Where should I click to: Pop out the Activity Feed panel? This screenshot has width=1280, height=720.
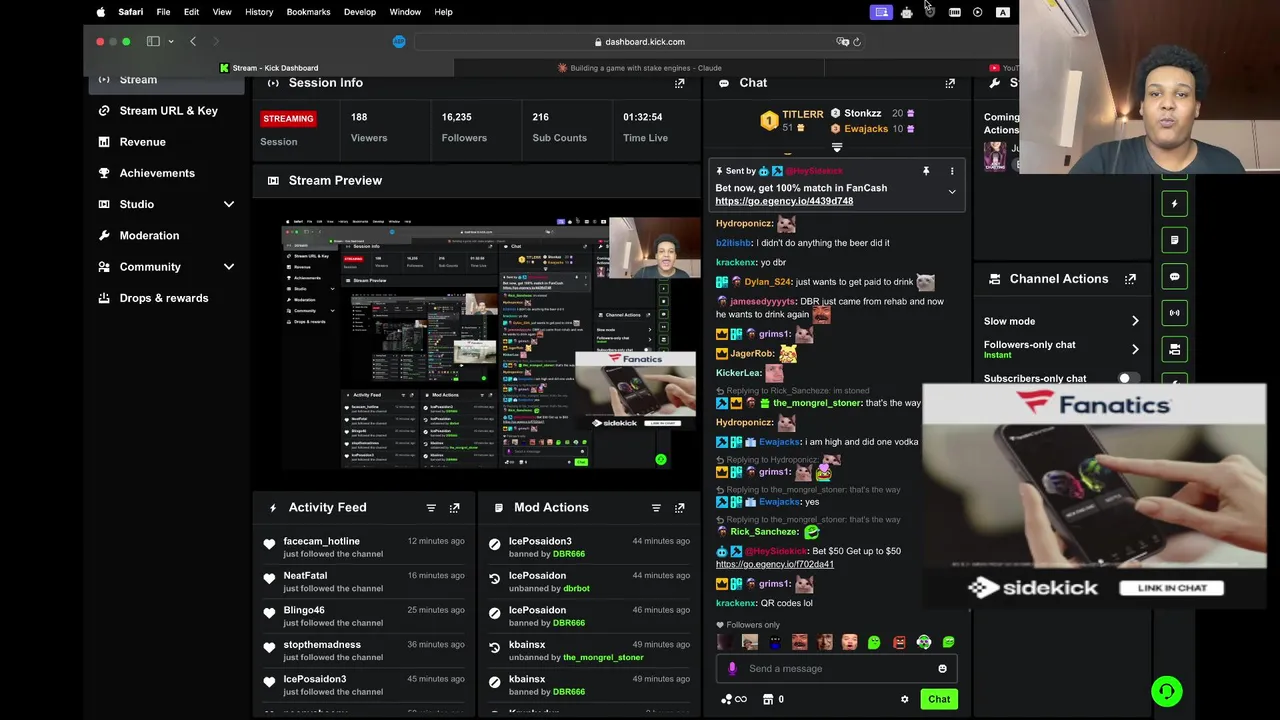(454, 508)
